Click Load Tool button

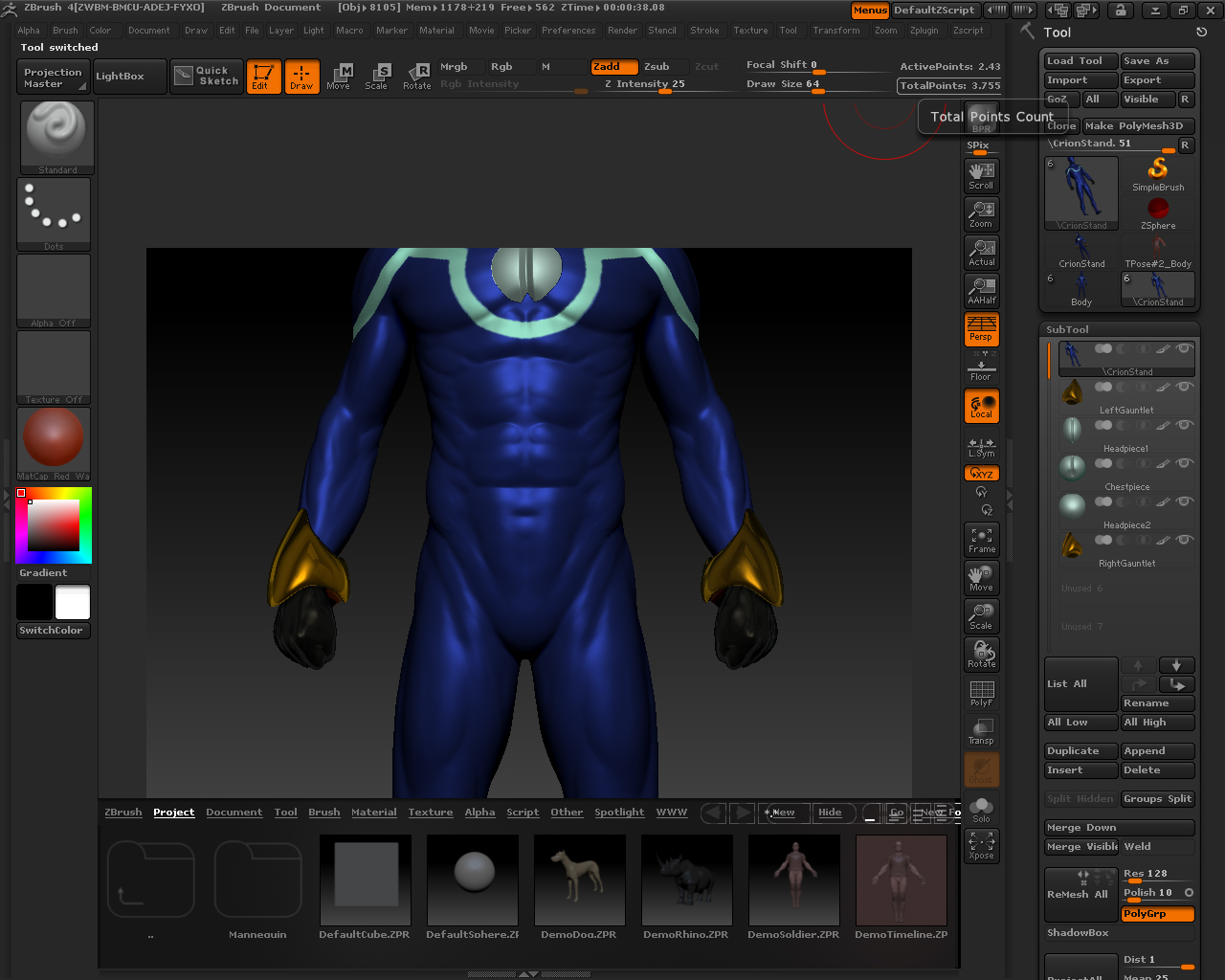coord(1081,61)
